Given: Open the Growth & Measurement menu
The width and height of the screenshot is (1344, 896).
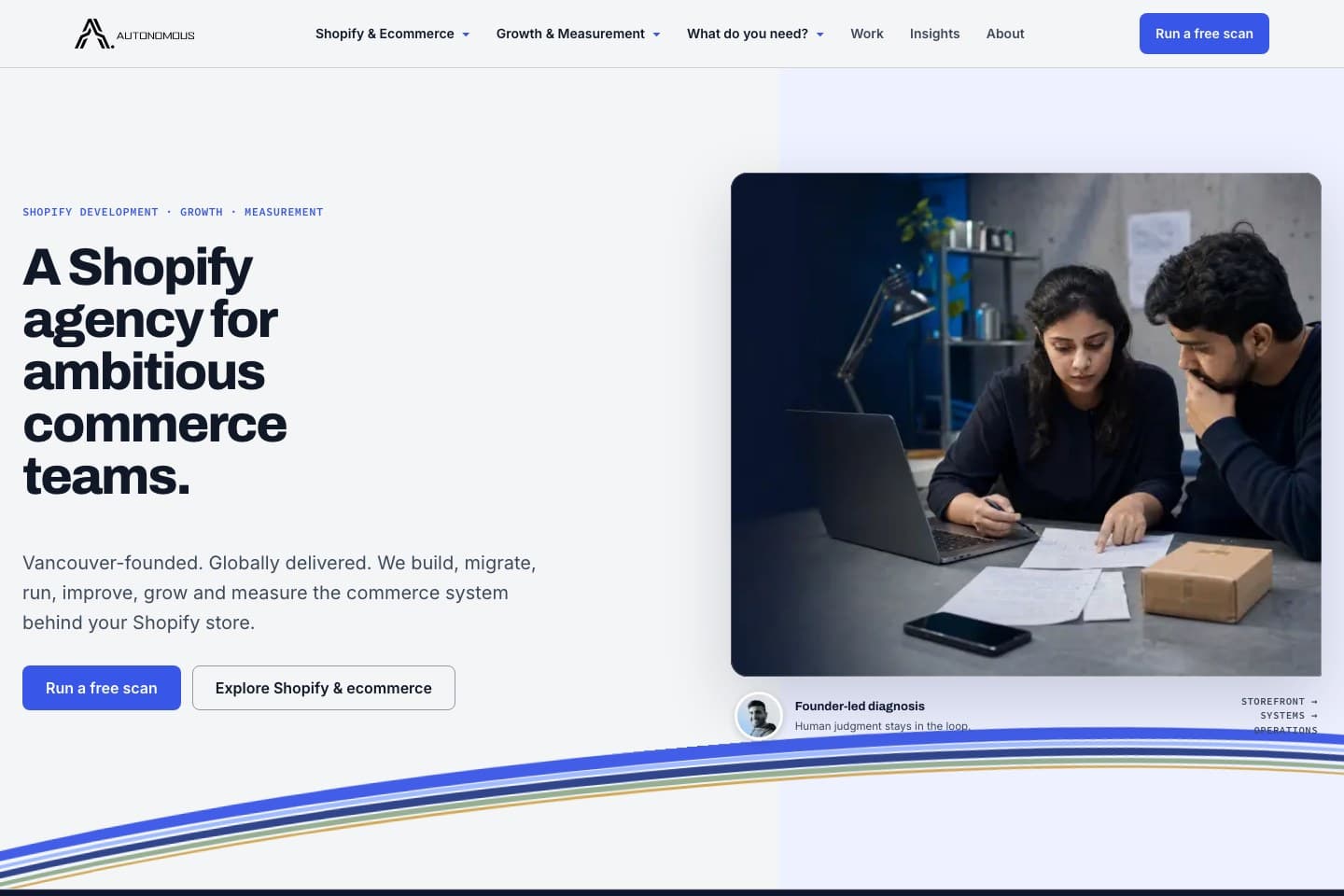Looking at the screenshot, I should coord(578,34).
